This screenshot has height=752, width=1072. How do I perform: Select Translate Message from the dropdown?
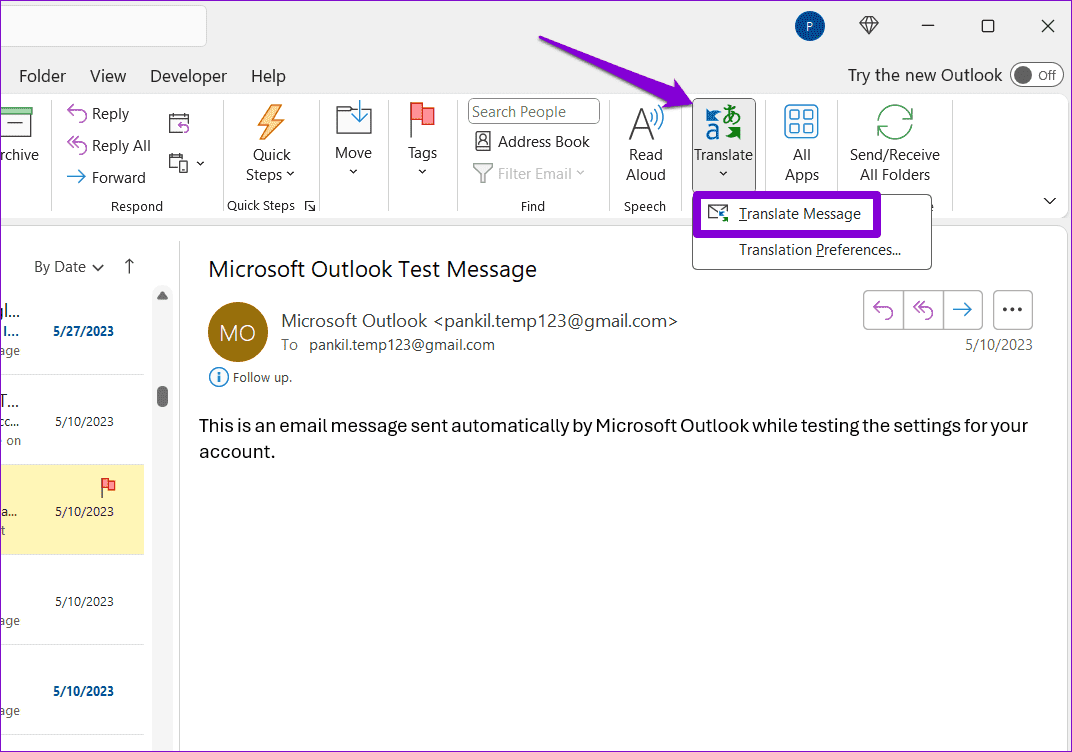pyautogui.click(x=785, y=214)
